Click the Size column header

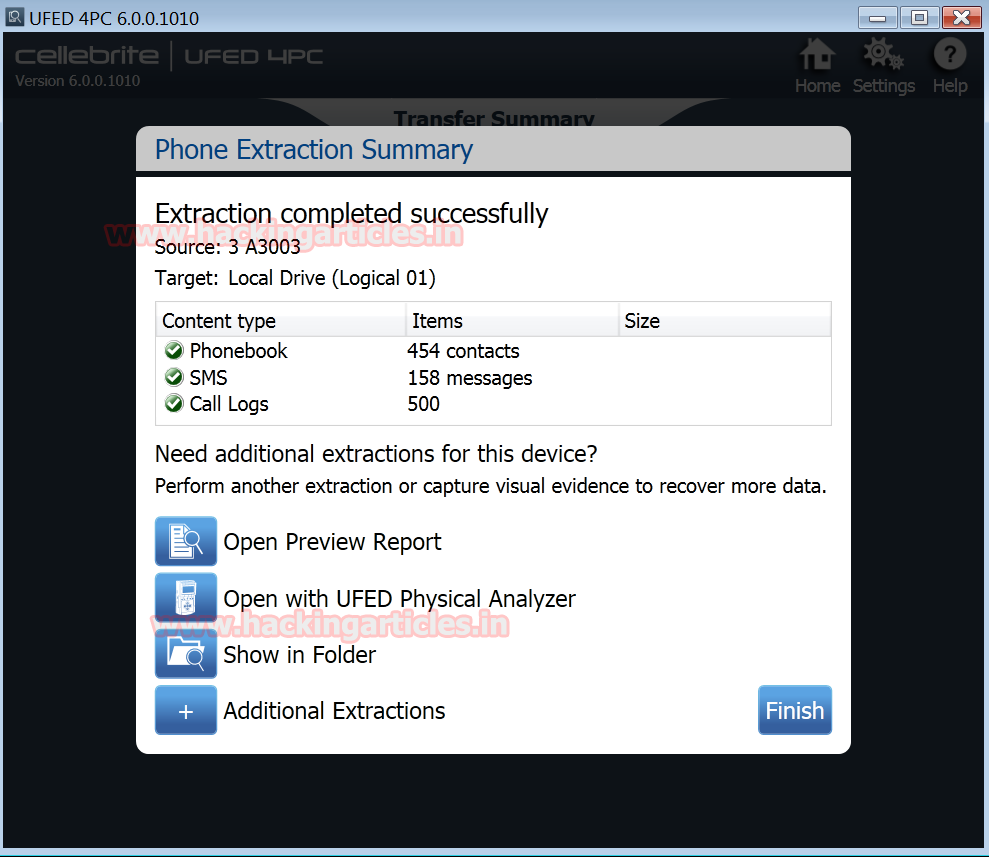[725, 320]
